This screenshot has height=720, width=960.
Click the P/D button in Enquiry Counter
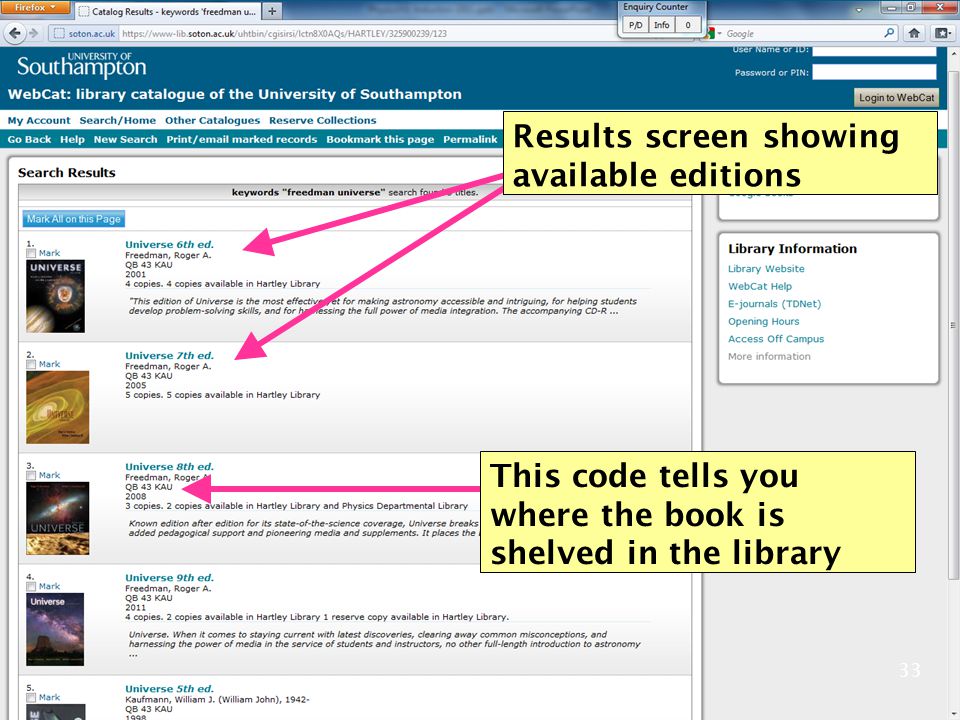pyautogui.click(x=636, y=25)
